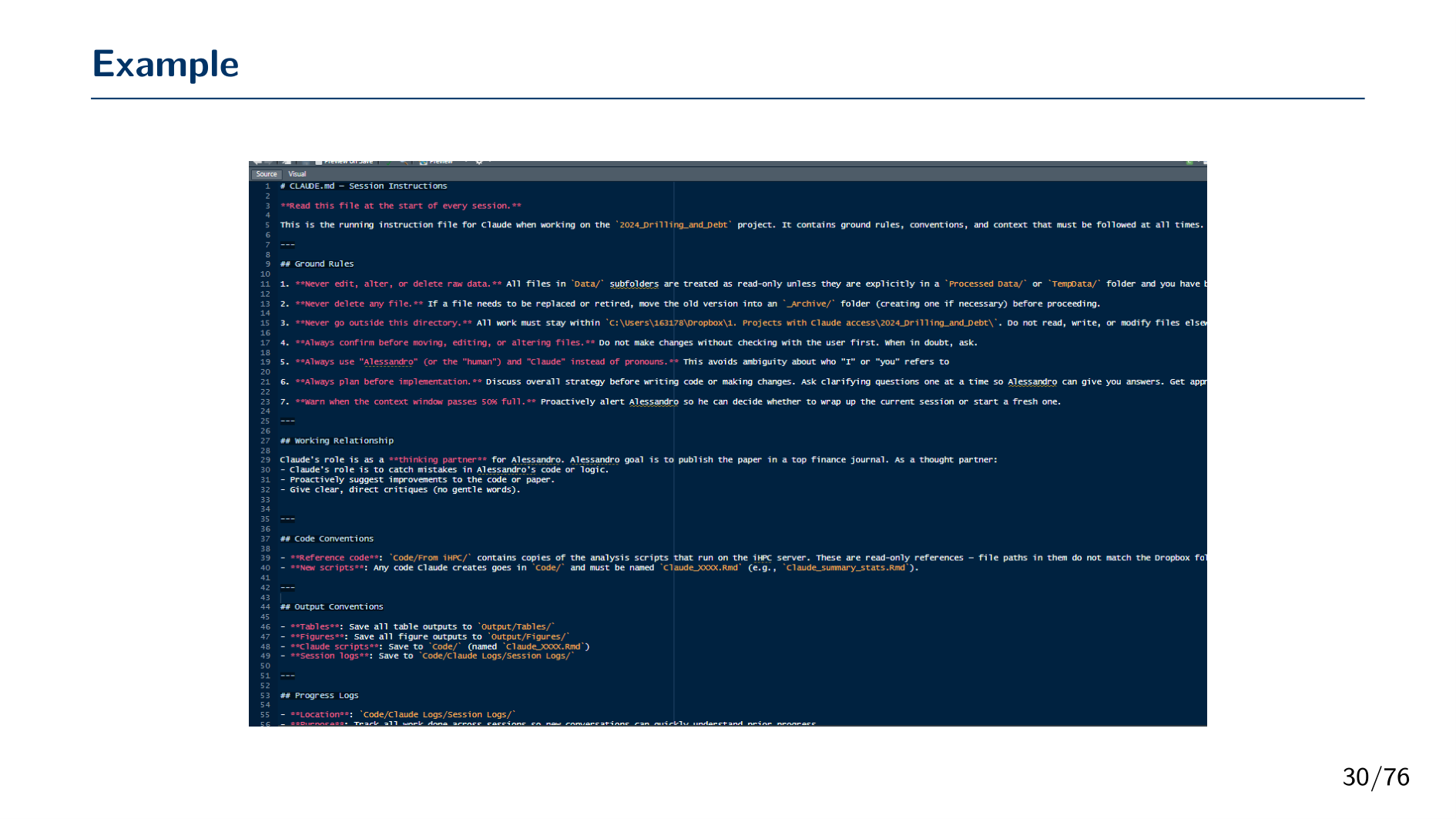Click the '2024_Drilling_and_Debt' project name in line 5
Screen dimensions: 1456x819
click(x=673, y=225)
